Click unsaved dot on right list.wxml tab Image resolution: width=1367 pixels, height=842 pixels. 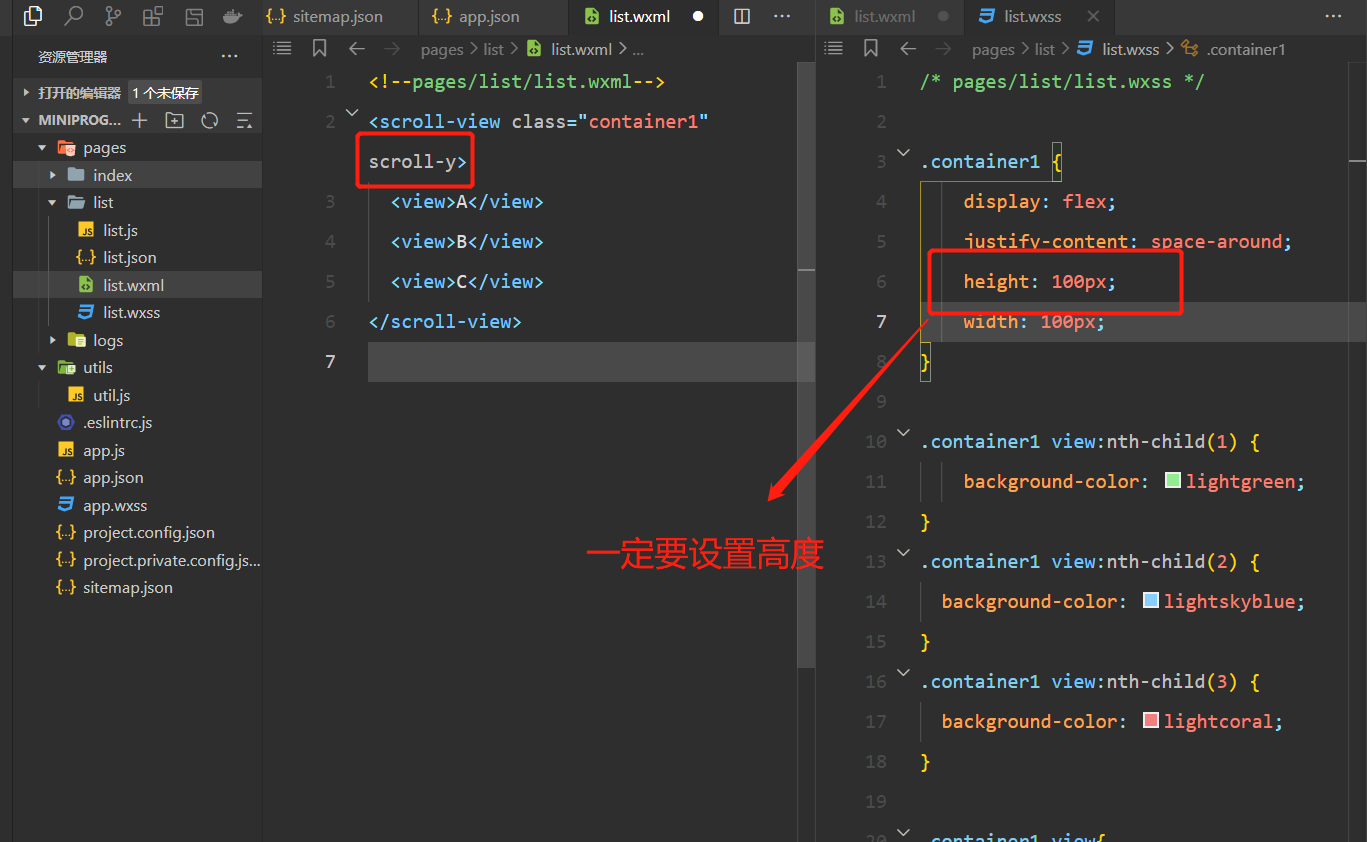coord(943,16)
